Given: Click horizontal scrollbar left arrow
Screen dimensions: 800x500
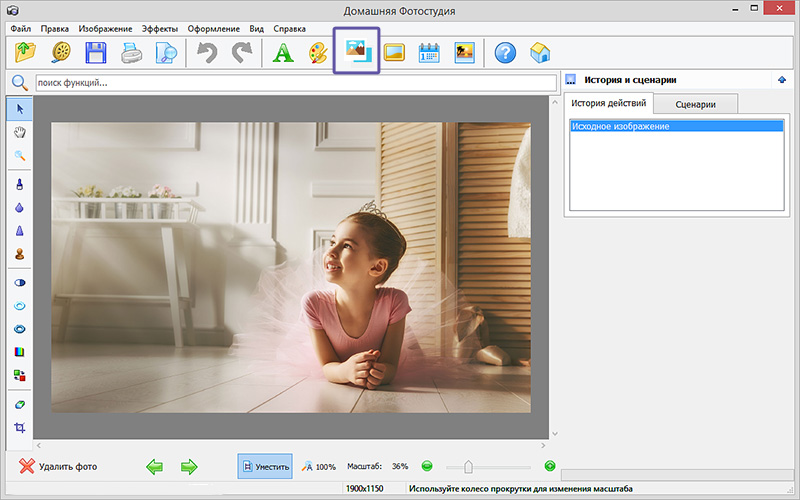Looking at the screenshot, I should point(39,445).
